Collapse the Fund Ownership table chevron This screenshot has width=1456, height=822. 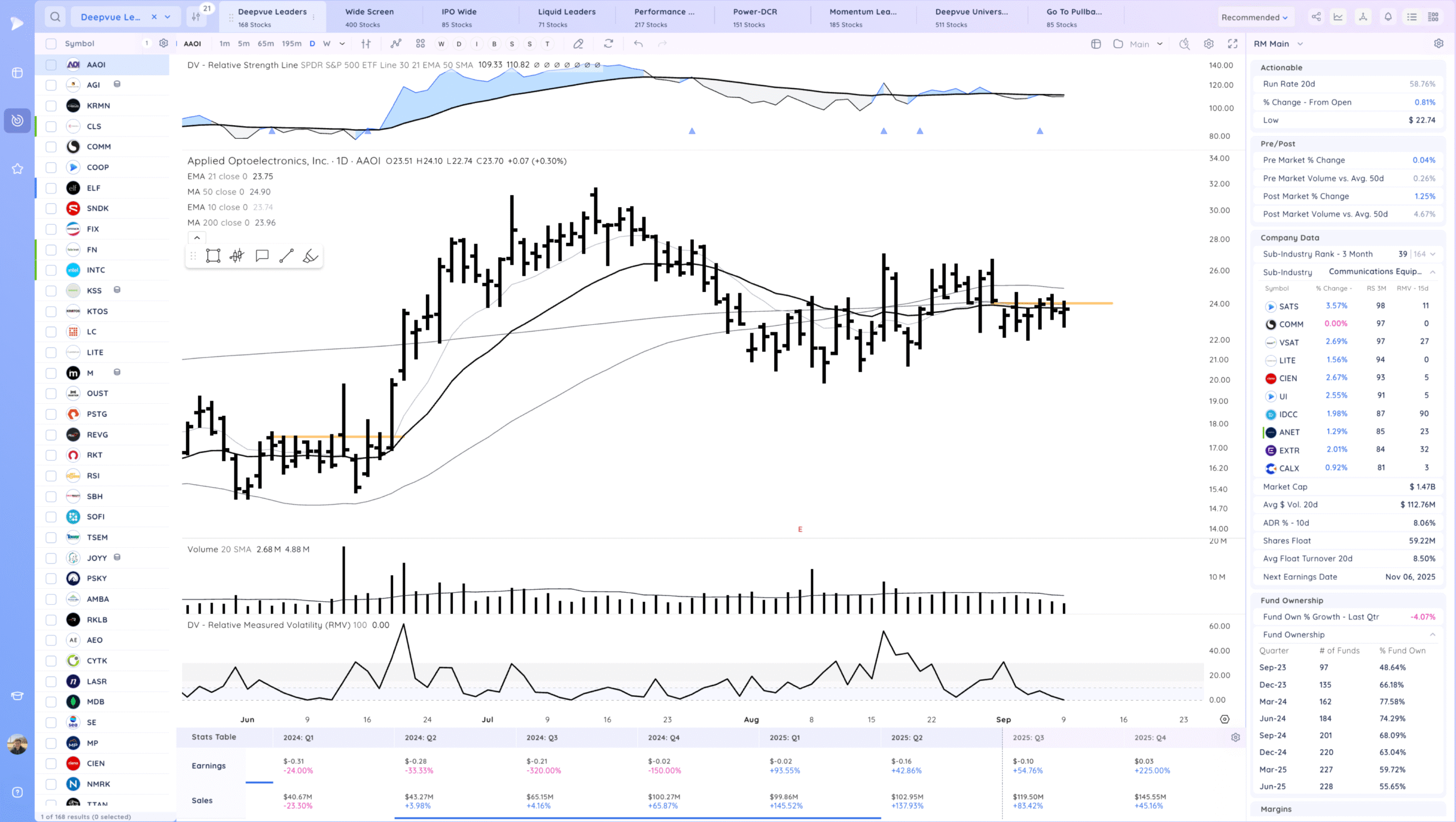click(1433, 635)
